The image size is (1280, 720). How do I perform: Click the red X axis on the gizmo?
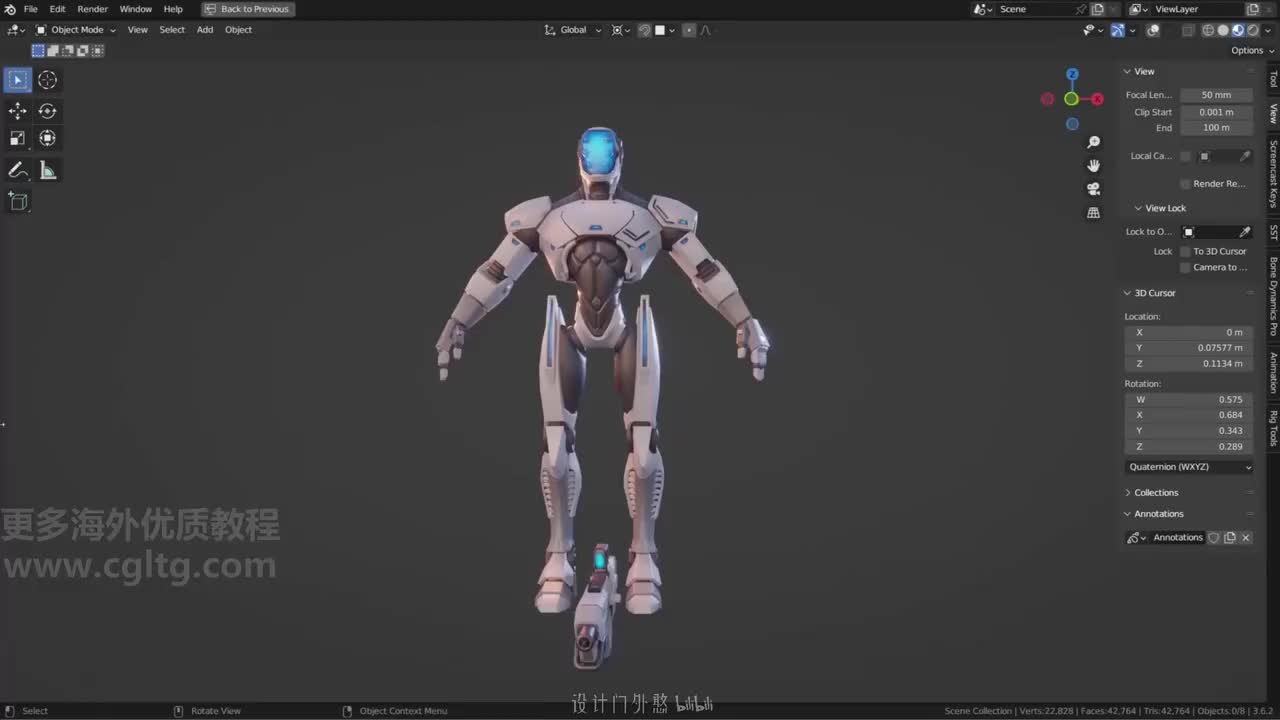point(1097,99)
